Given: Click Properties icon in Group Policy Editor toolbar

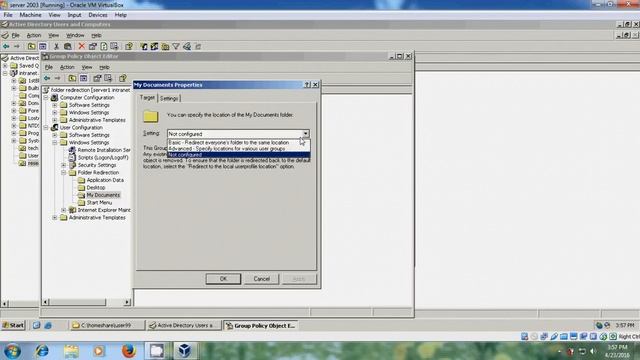Looking at the screenshot, I should point(97,78).
